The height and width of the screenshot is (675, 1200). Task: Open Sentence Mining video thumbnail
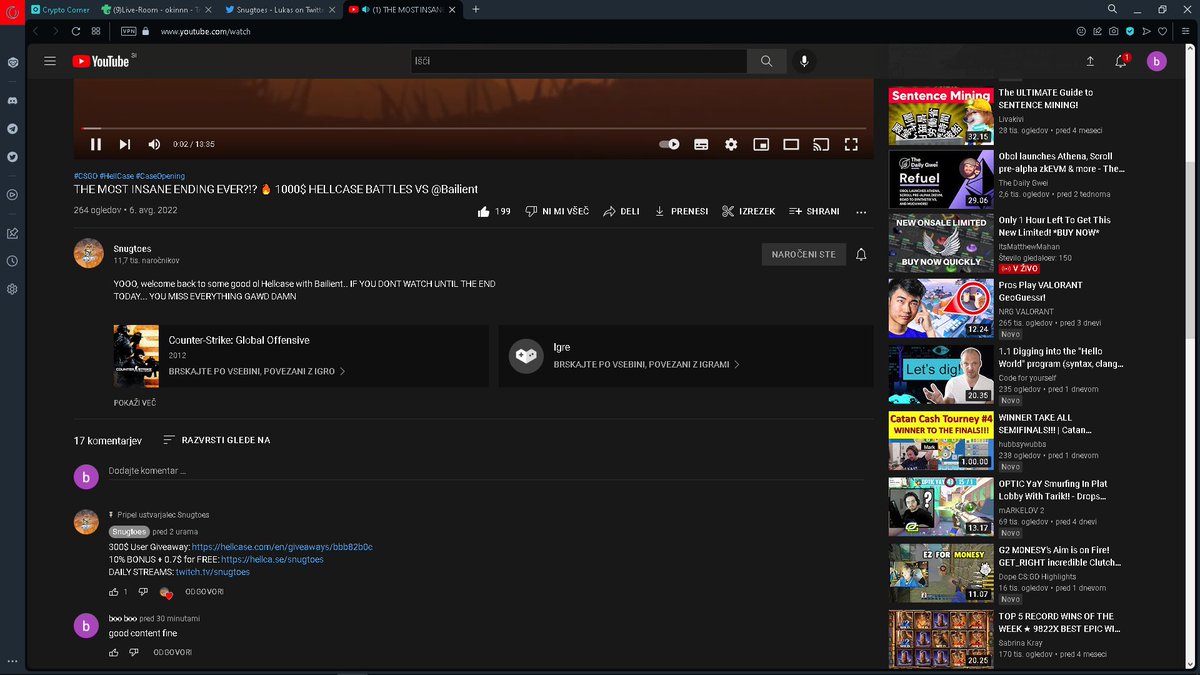tap(941, 116)
